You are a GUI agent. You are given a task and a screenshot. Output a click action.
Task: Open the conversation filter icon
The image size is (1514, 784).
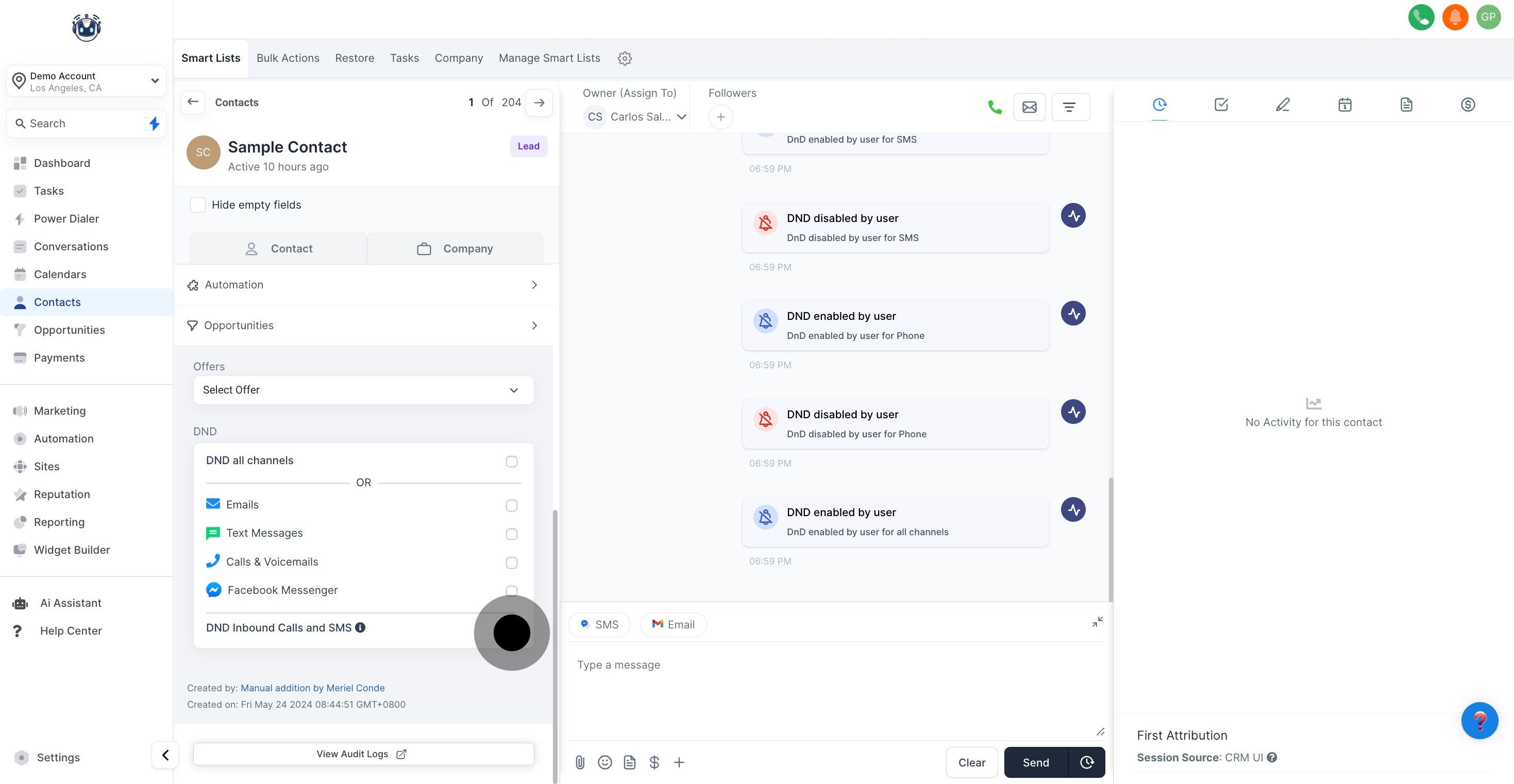[x=1070, y=107]
